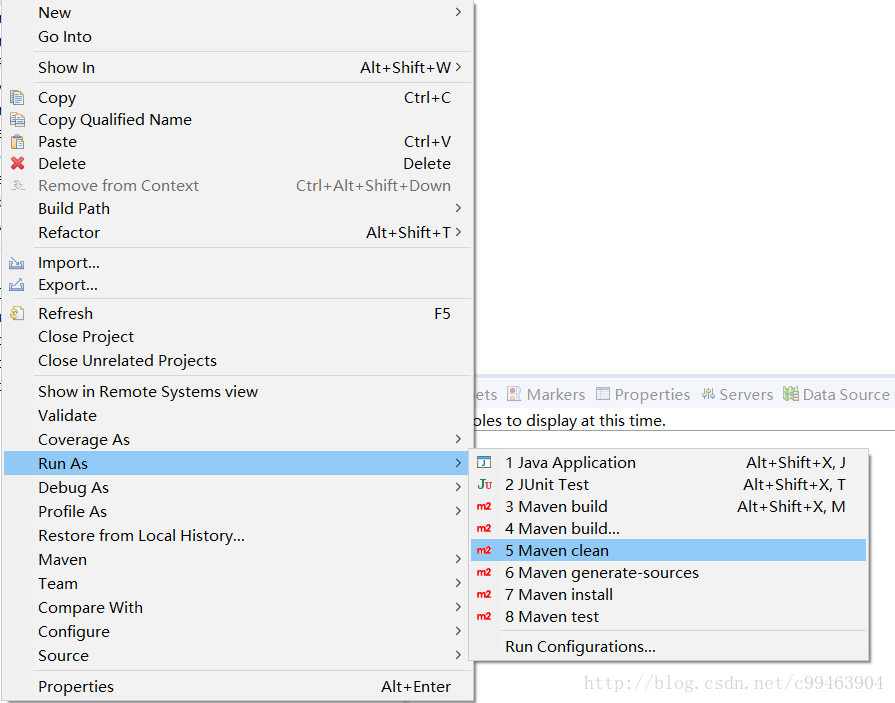Click the m2 icon beside Maven generate-sources
The height and width of the screenshot is (703, 895).
pyautogui.click(x=484, y=572)
